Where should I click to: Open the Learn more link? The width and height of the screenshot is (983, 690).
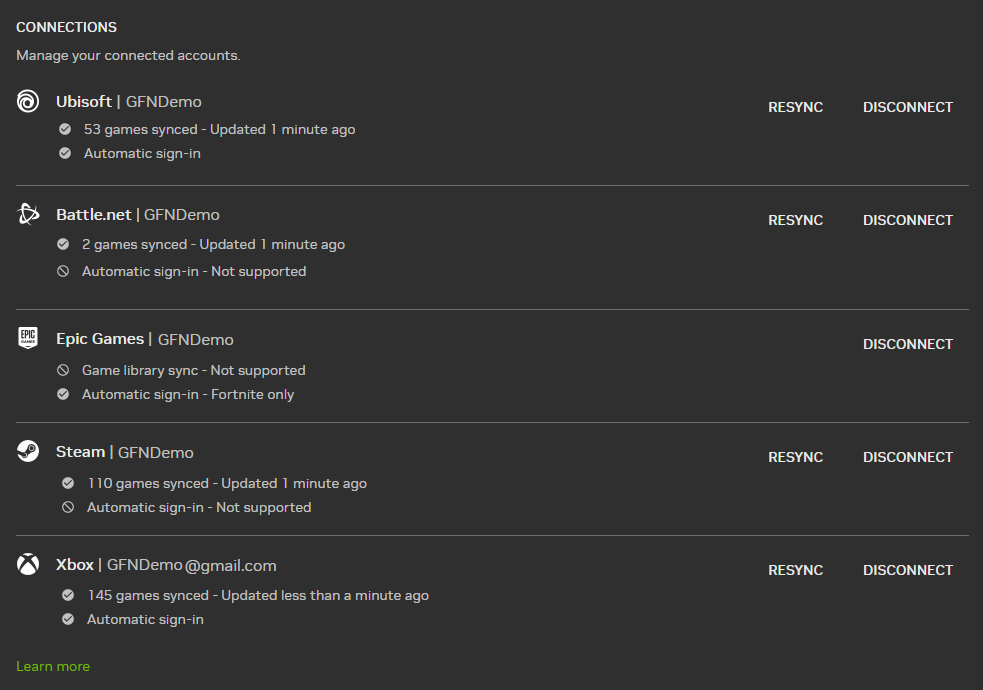[x=53, y=666]
